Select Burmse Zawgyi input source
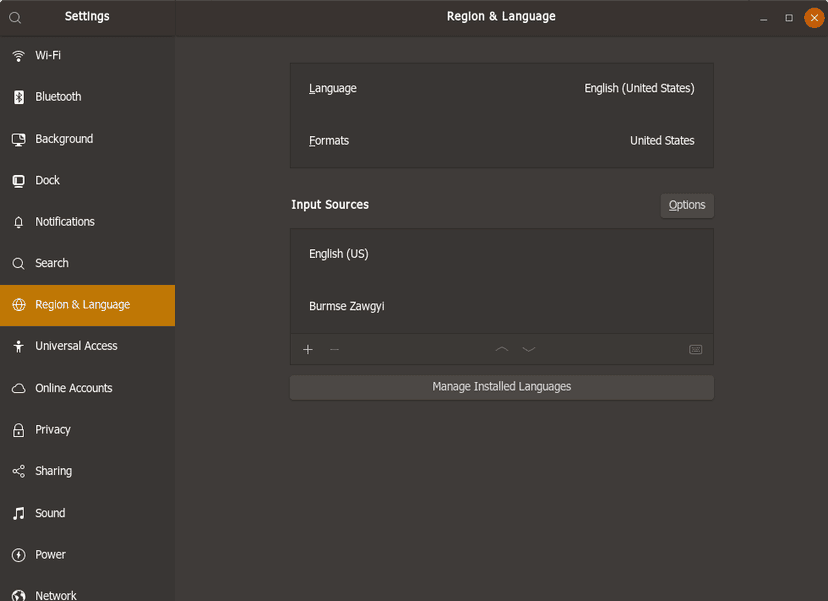828x601 pixels. 502,307
